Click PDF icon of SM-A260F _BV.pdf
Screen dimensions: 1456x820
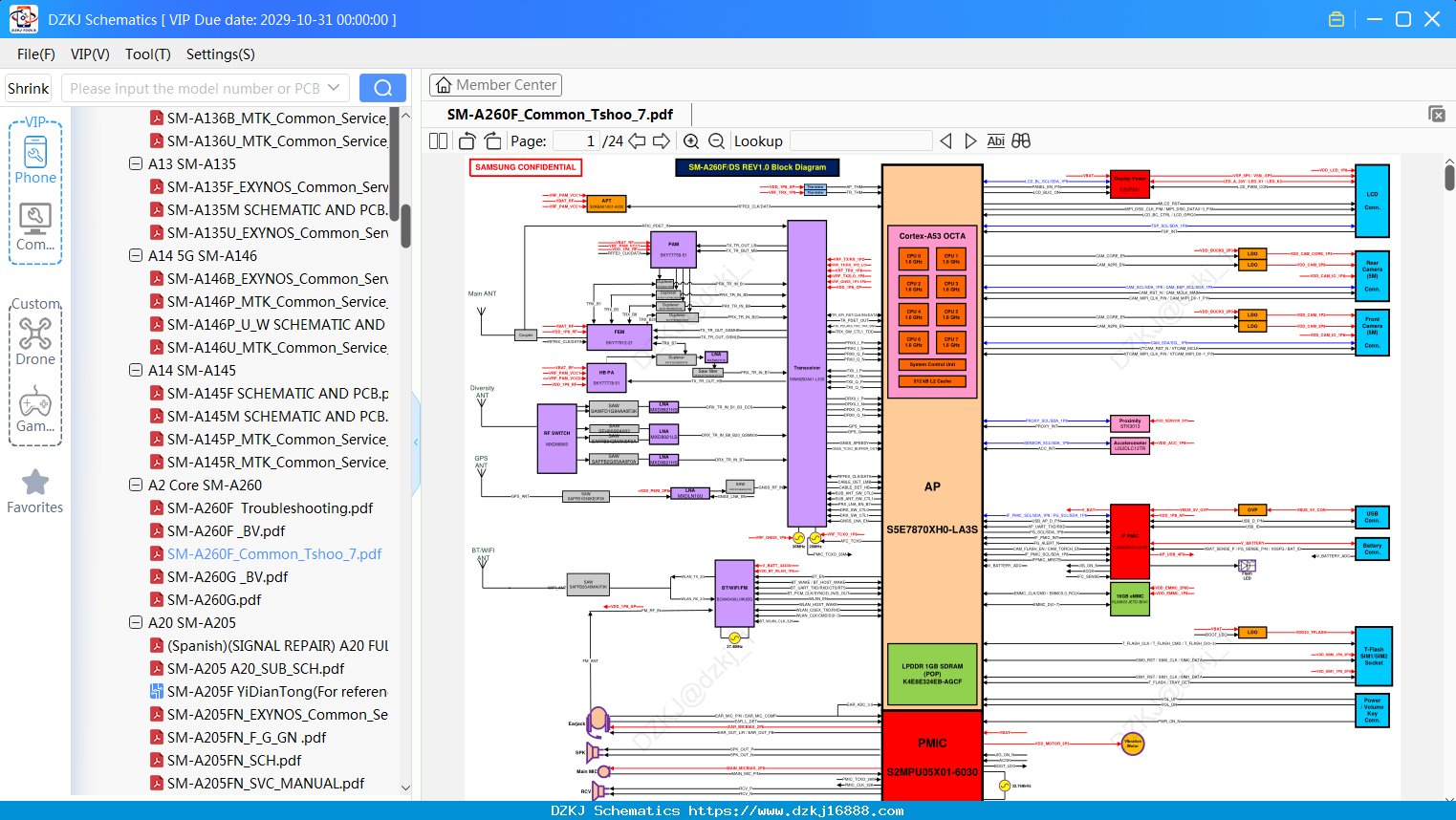[157, 530]
